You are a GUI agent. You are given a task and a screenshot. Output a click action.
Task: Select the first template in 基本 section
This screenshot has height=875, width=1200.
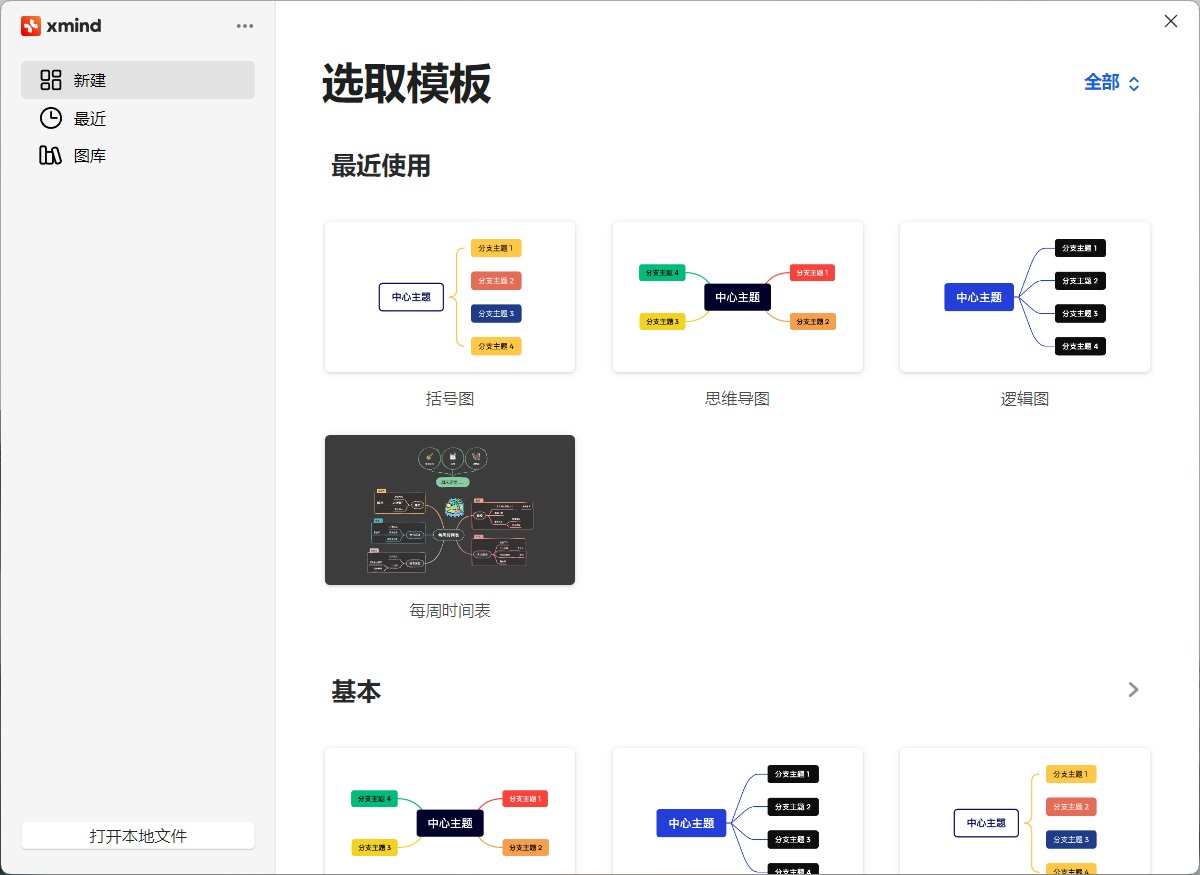click(x=449, y=810)
